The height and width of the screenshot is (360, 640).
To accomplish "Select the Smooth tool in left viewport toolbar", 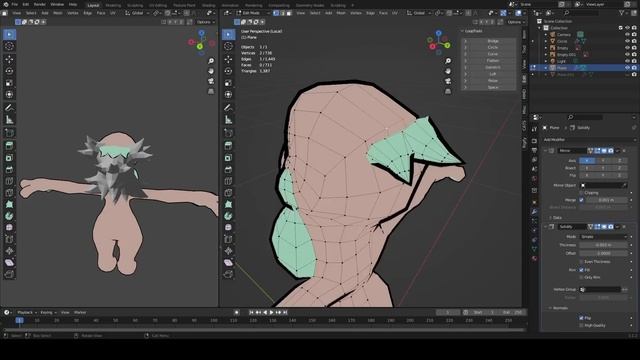I will (9, 228).
